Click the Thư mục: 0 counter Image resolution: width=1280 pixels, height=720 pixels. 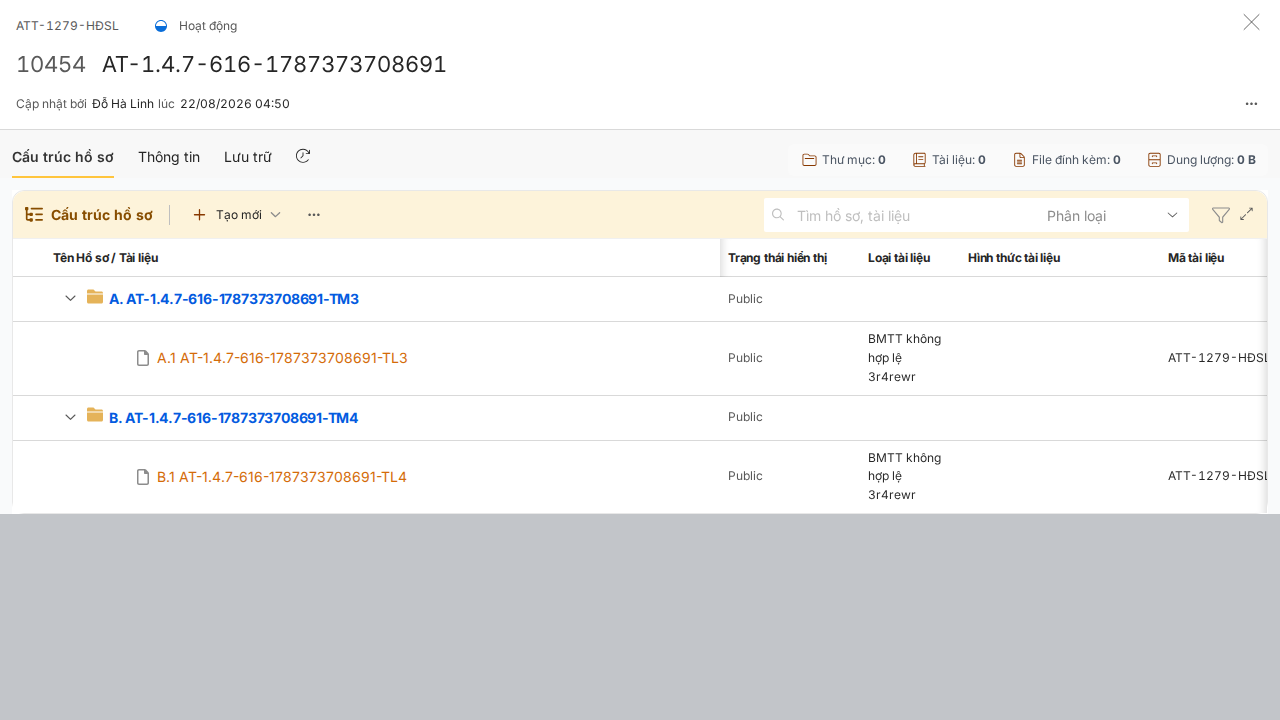tap(844, 160)
